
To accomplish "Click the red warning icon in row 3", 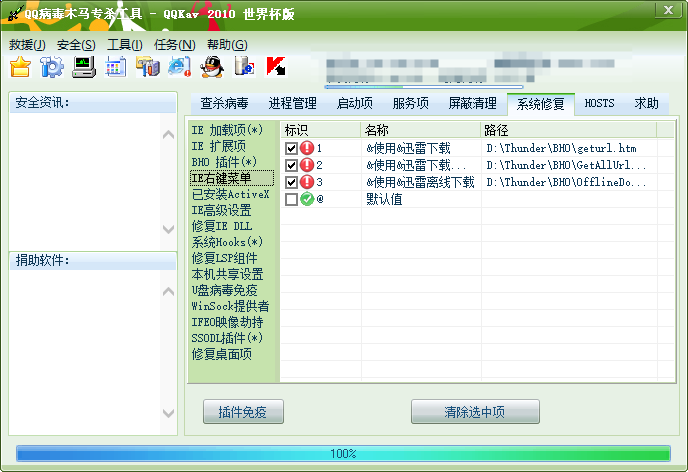I will click(307, 182).
